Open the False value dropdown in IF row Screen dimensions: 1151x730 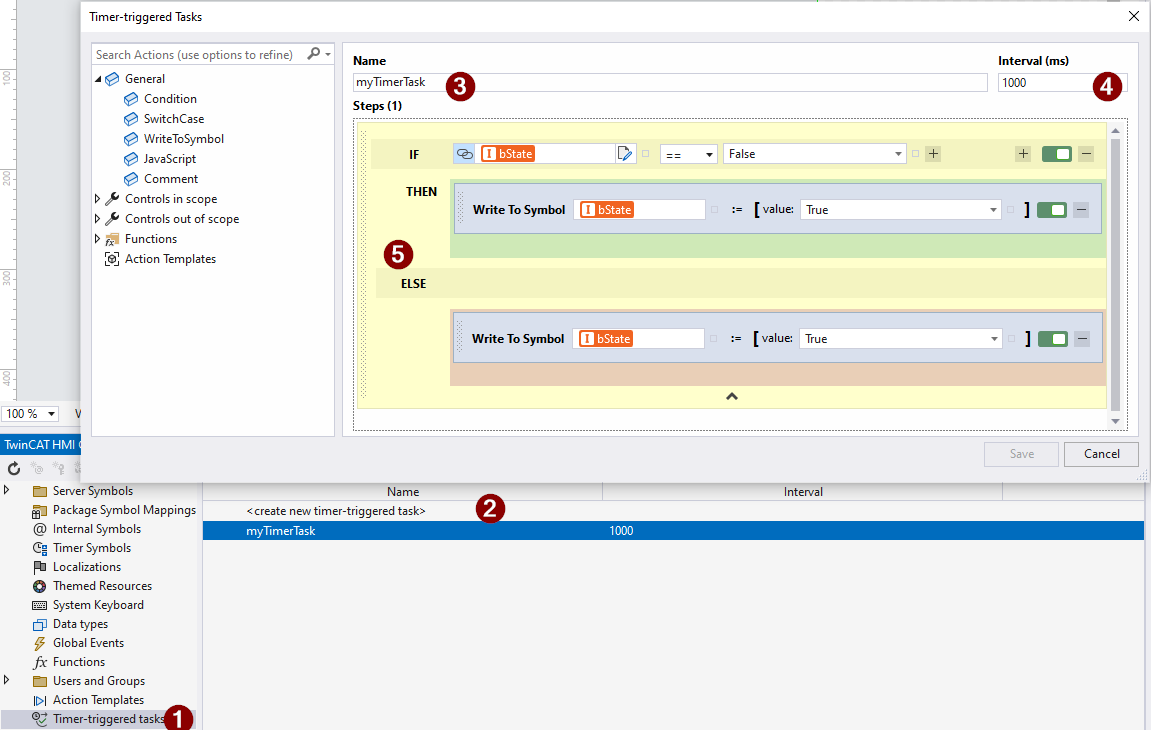(x=814, y=153)
